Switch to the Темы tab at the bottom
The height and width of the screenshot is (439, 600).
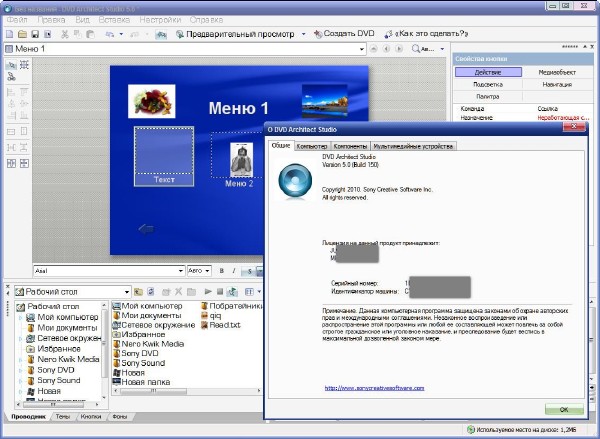click(x=62, y=415)
